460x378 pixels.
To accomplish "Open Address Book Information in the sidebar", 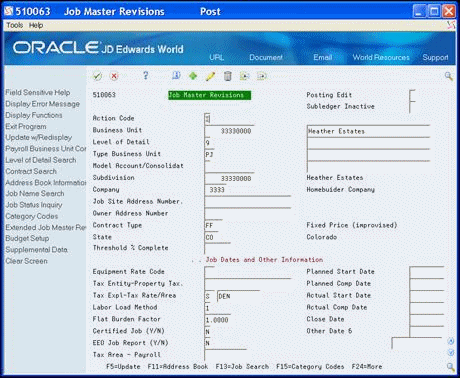I will pos(46,183).
